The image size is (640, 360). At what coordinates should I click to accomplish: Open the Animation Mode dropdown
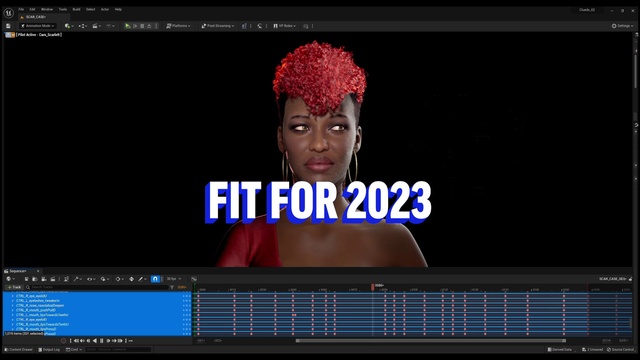coord(38,26)
